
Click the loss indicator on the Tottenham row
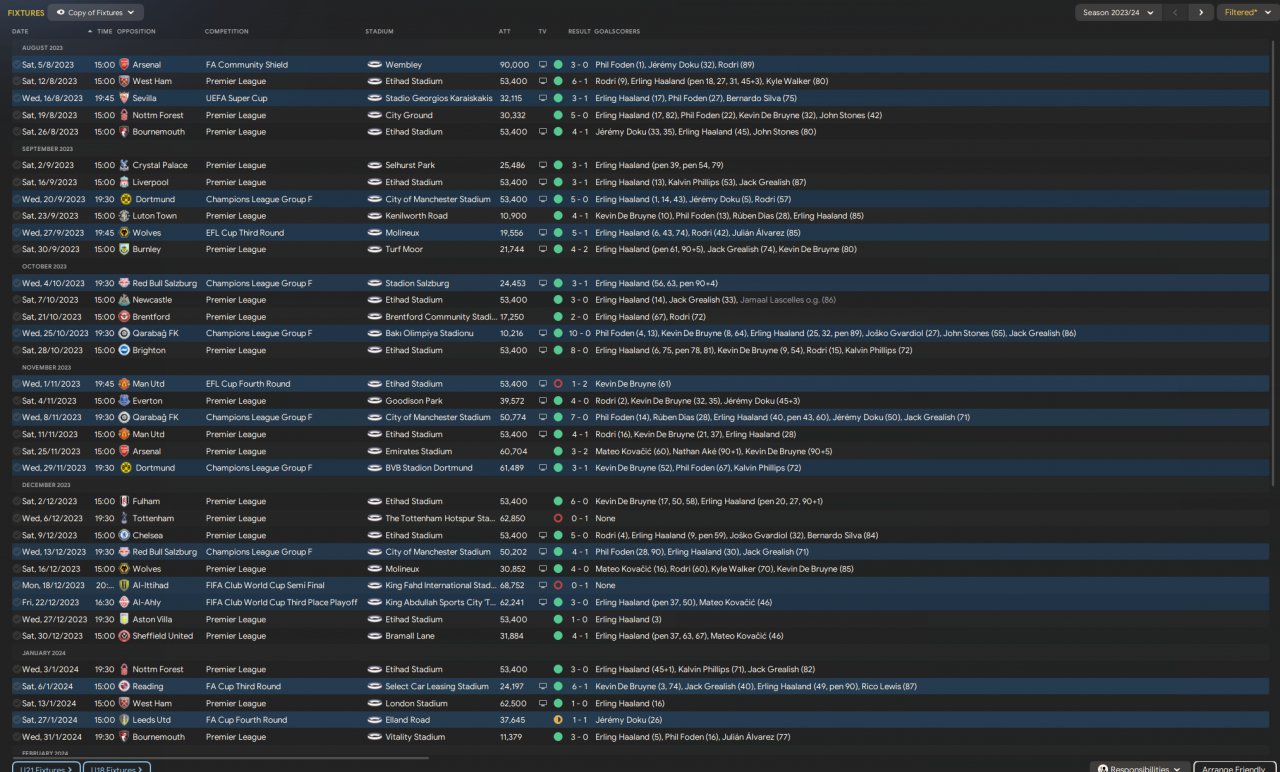coord(558,518)
